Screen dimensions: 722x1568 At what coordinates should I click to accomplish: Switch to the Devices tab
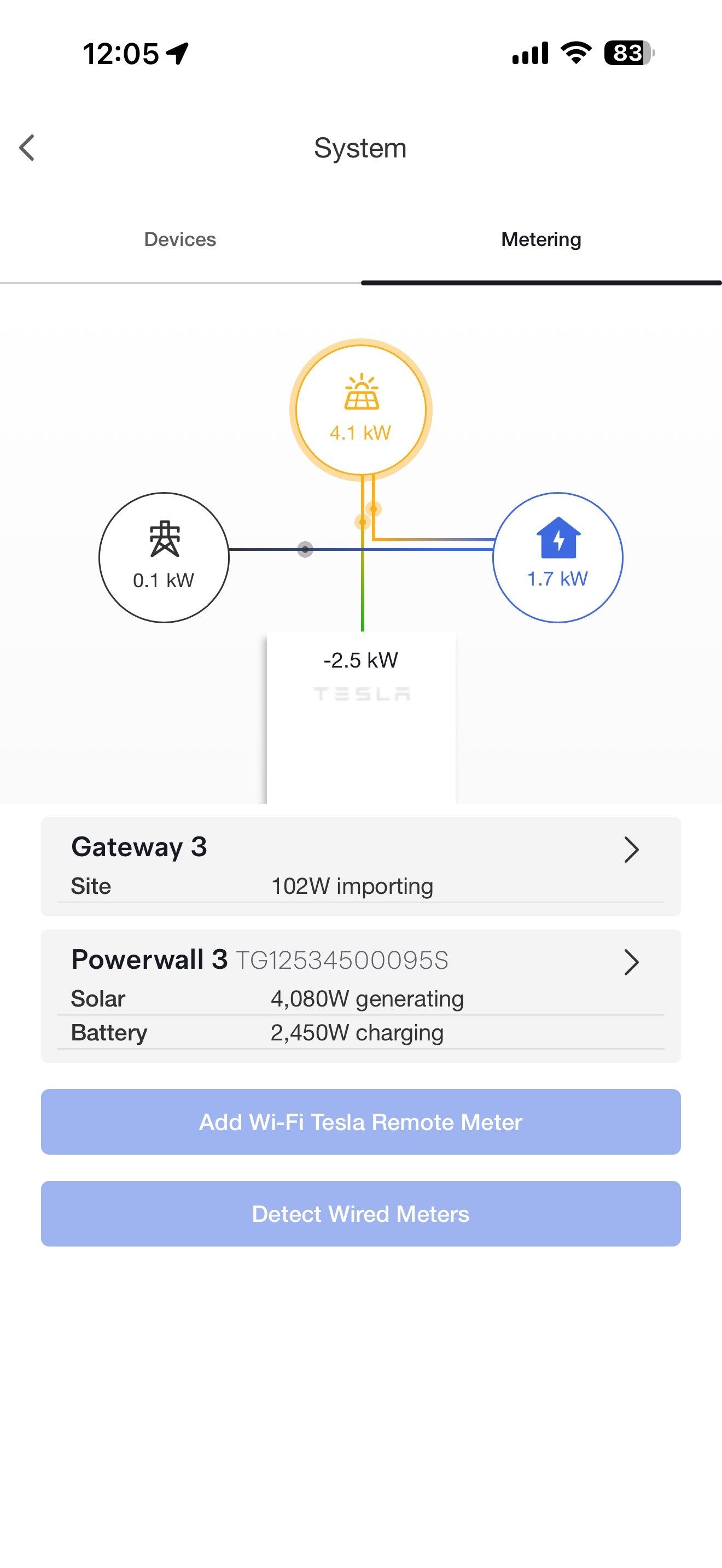point(179,239)
